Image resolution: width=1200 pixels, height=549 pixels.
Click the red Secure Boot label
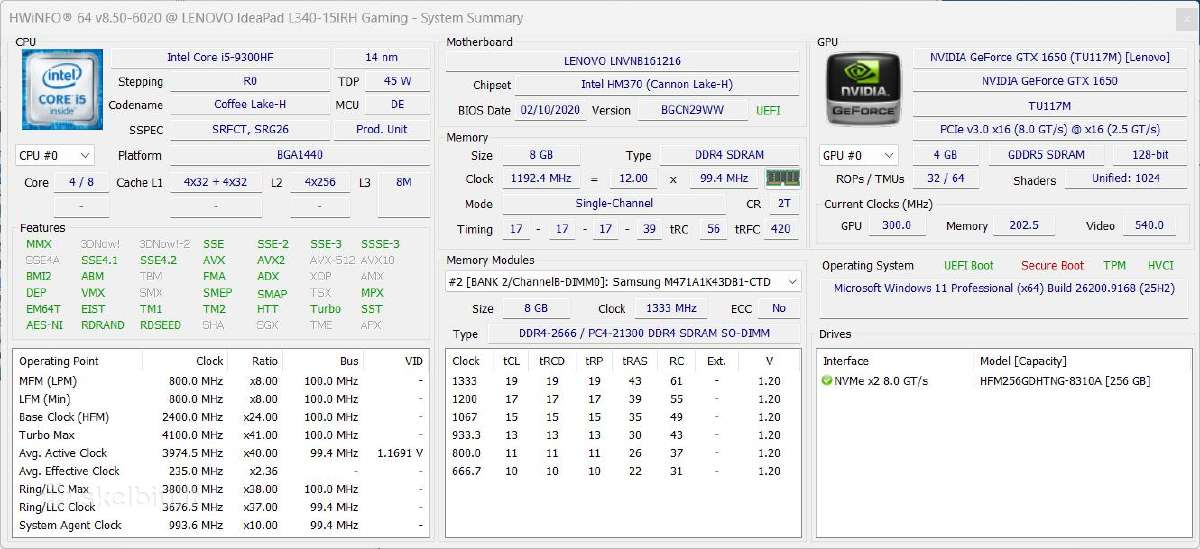(x=1052, y=266)
